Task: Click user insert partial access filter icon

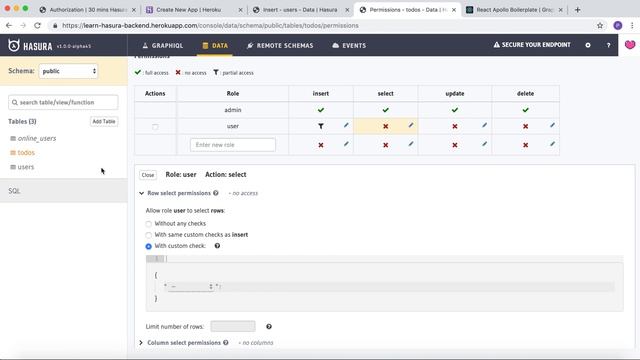Action: pos(321,127)
